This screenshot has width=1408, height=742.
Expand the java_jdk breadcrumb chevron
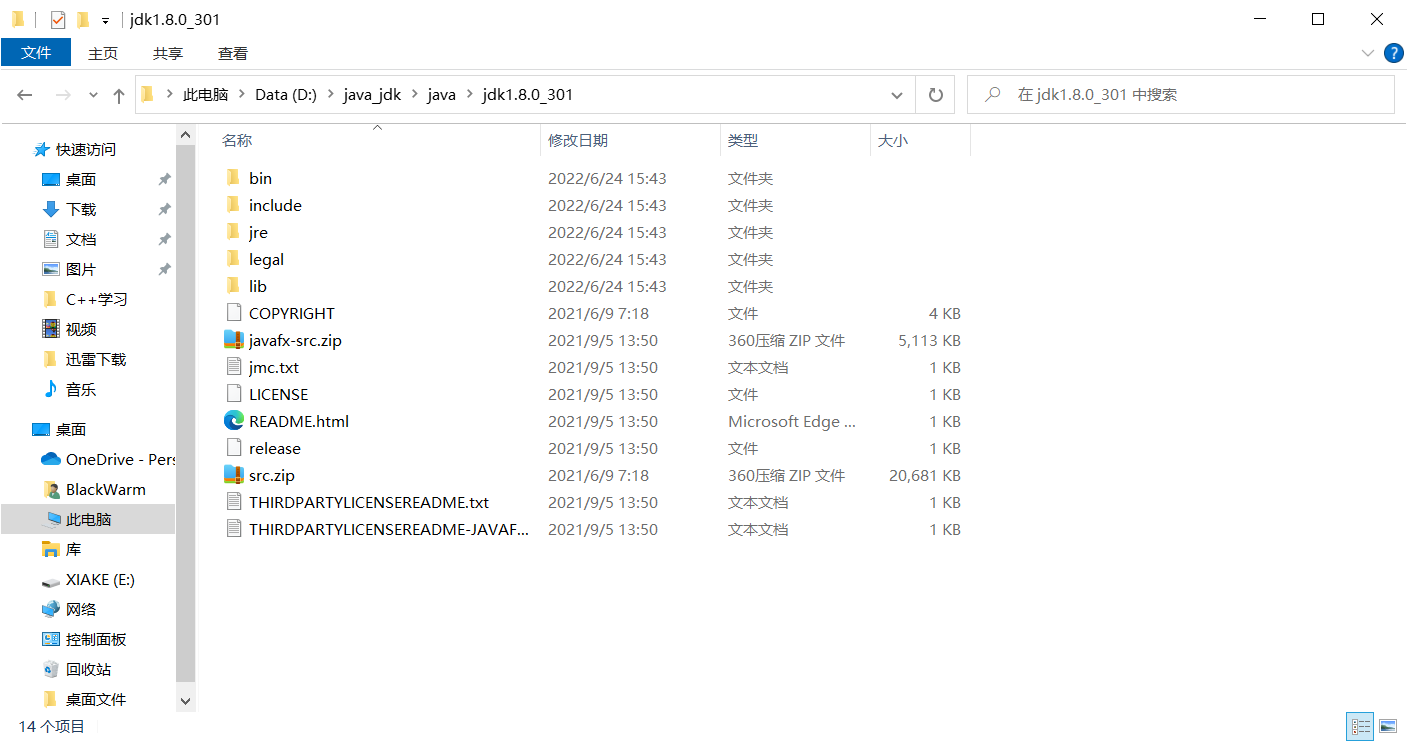(x=414, y=95)
